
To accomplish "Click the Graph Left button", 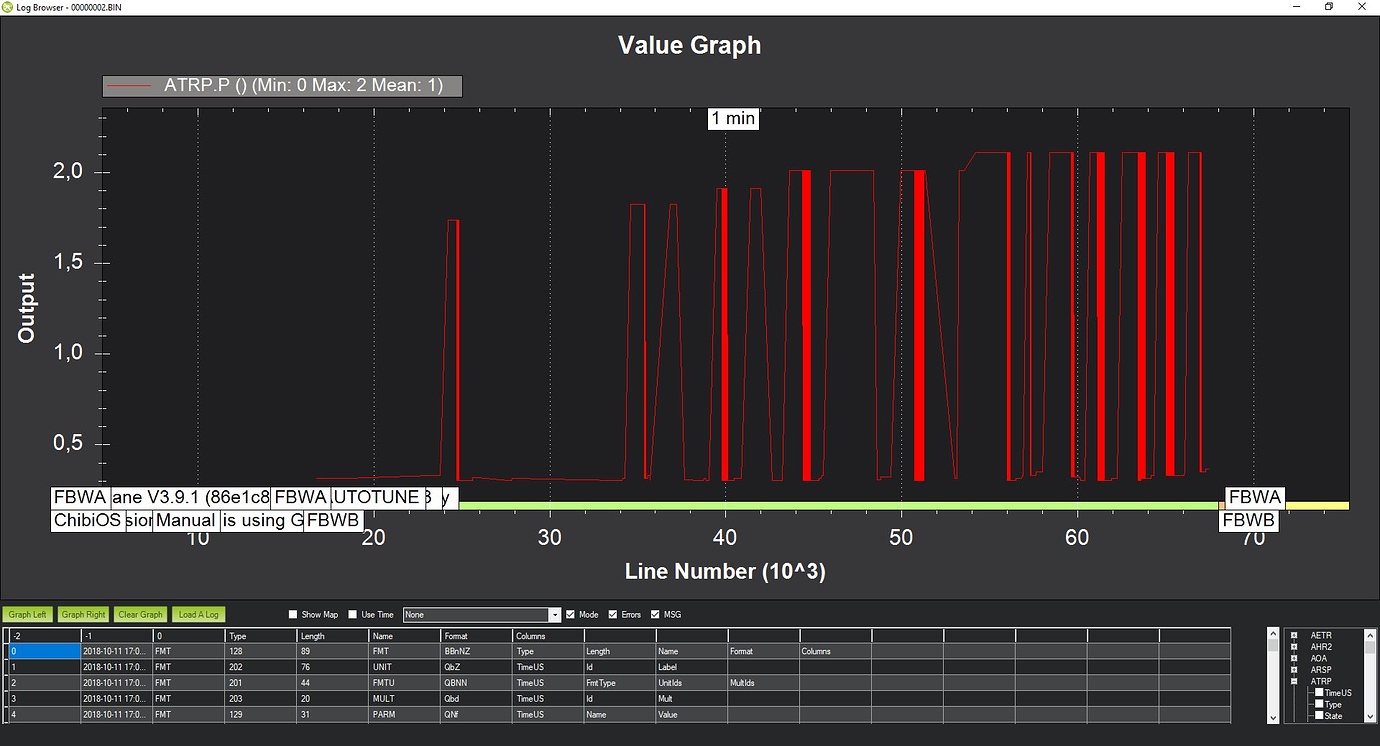I will pos(27,614).
